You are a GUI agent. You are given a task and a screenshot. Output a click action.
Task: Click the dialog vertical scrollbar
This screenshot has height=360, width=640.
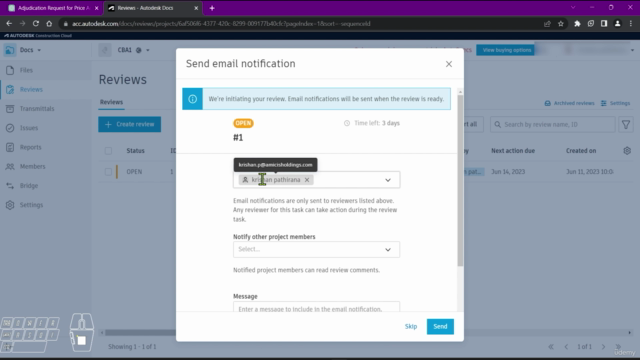pyautogui.click(x=460, y=180)
